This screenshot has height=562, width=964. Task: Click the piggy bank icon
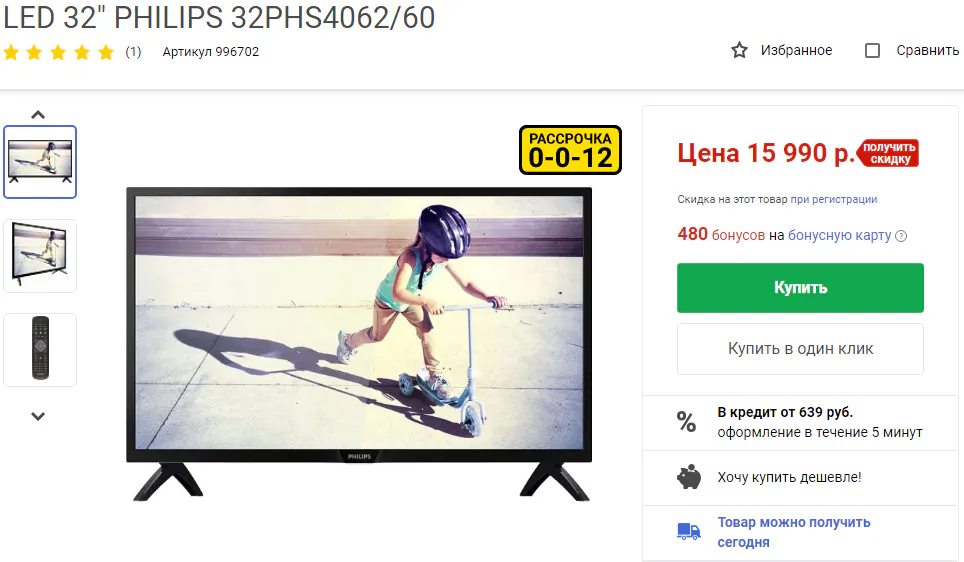(x=689, y=477)
